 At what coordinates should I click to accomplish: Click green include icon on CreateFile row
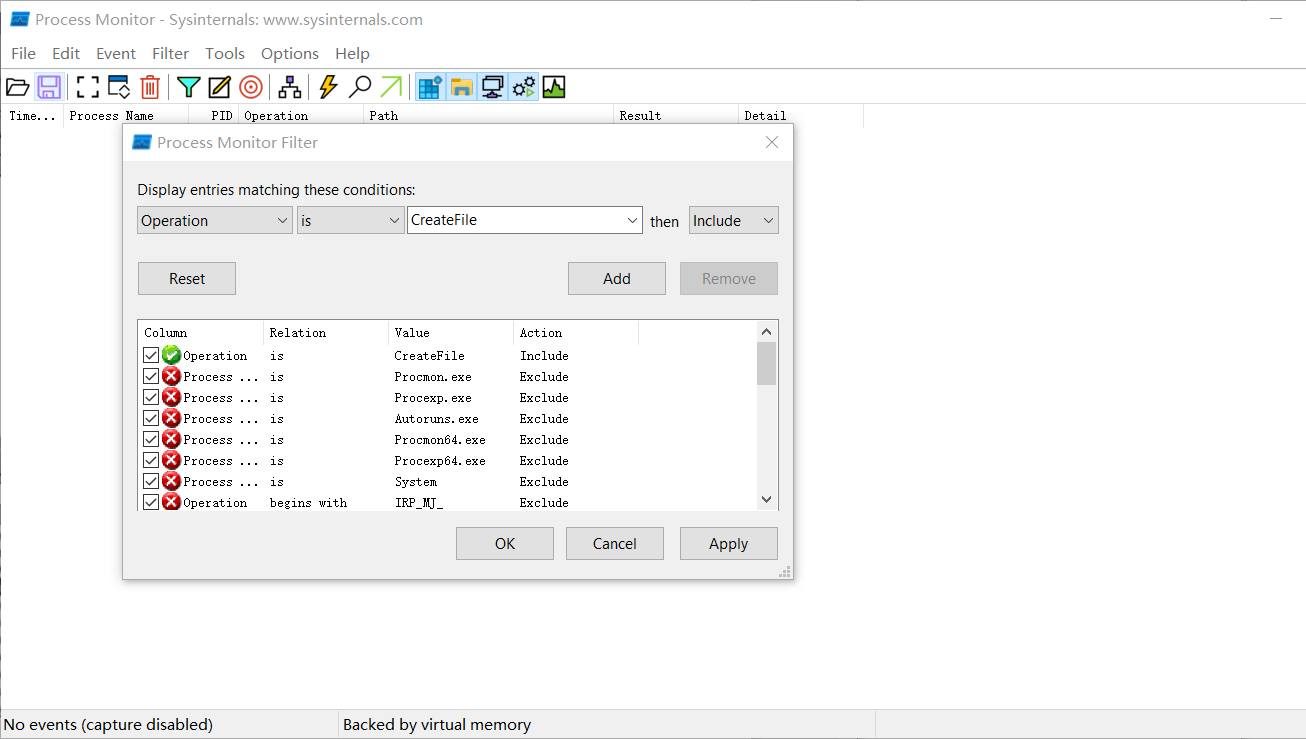[171, 355]
